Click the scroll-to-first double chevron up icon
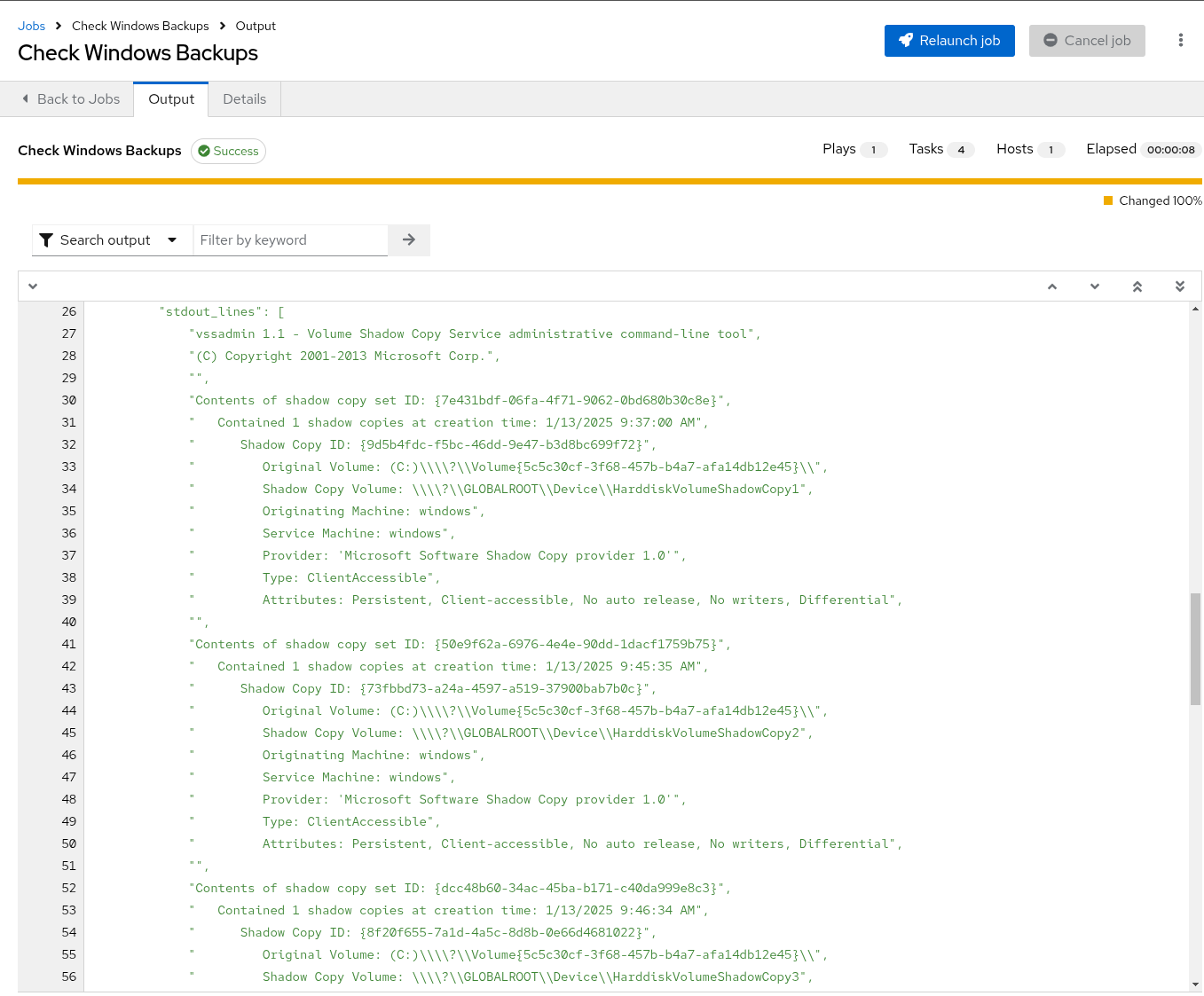This screenshot has width=1204, height=996. 1137,286
